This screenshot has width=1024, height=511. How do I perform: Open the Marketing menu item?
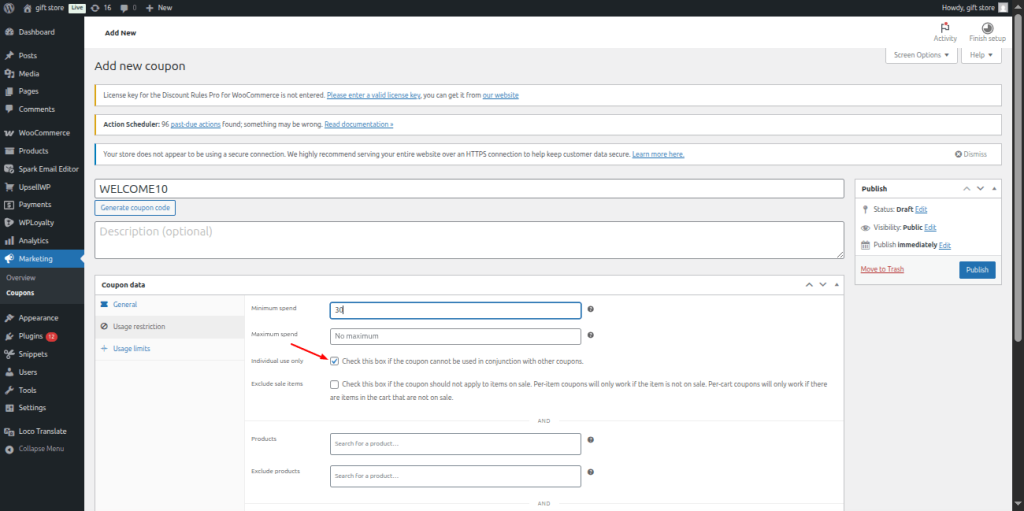(x=42, y=259)
